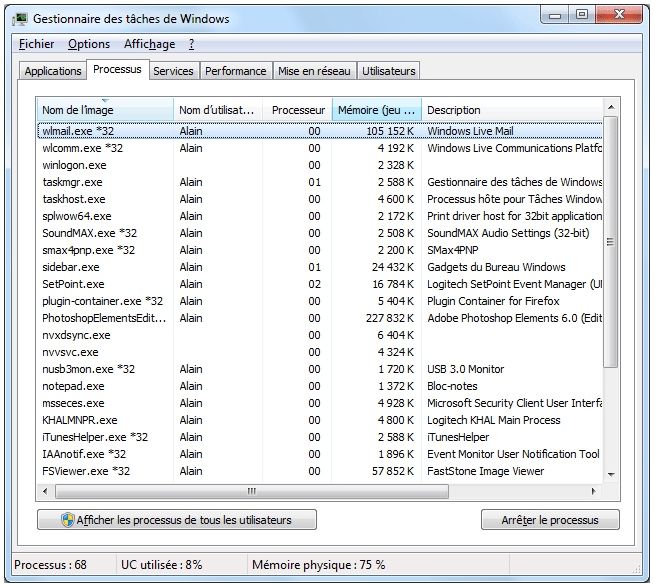Viewport: 655px width, 587px height.
Task: Open the Fichier menu
Action: point(36,44)
